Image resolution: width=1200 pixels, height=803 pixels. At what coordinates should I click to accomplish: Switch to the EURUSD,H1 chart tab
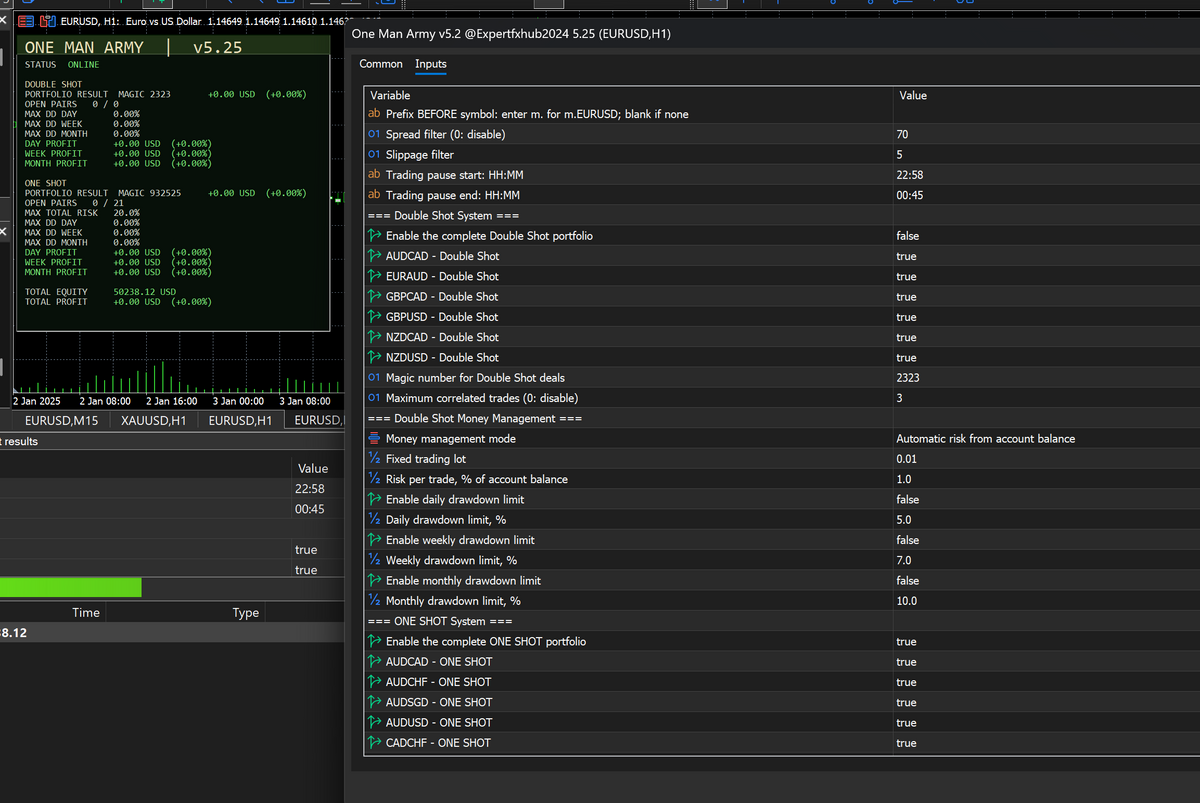(240, 421)
